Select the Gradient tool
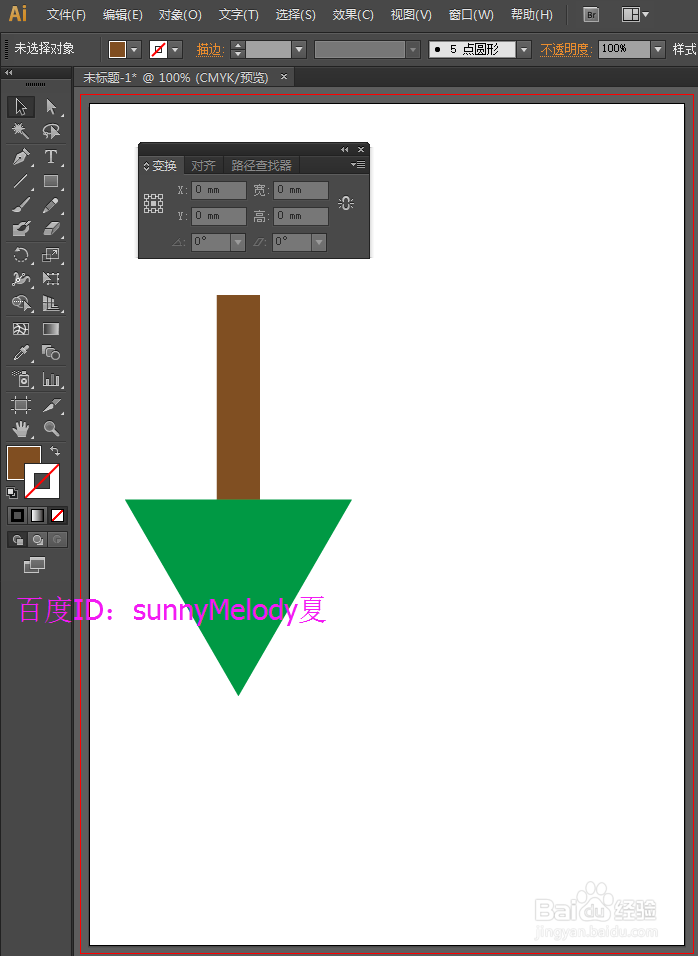 pyautogui.click(x=51, y=329)
